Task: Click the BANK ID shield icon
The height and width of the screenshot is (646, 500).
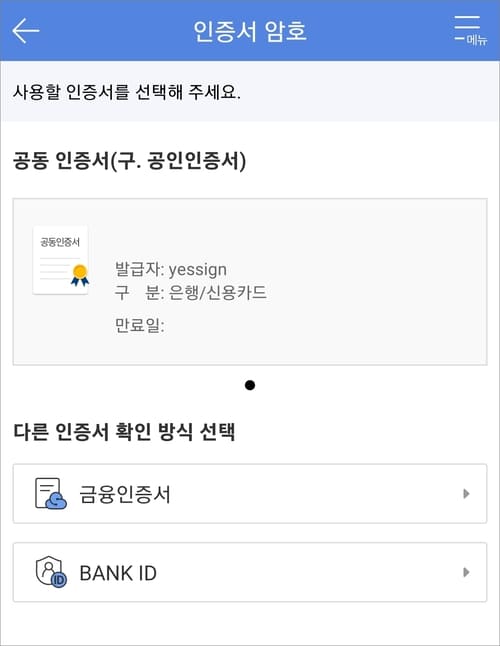Action: tap(51, 572)
